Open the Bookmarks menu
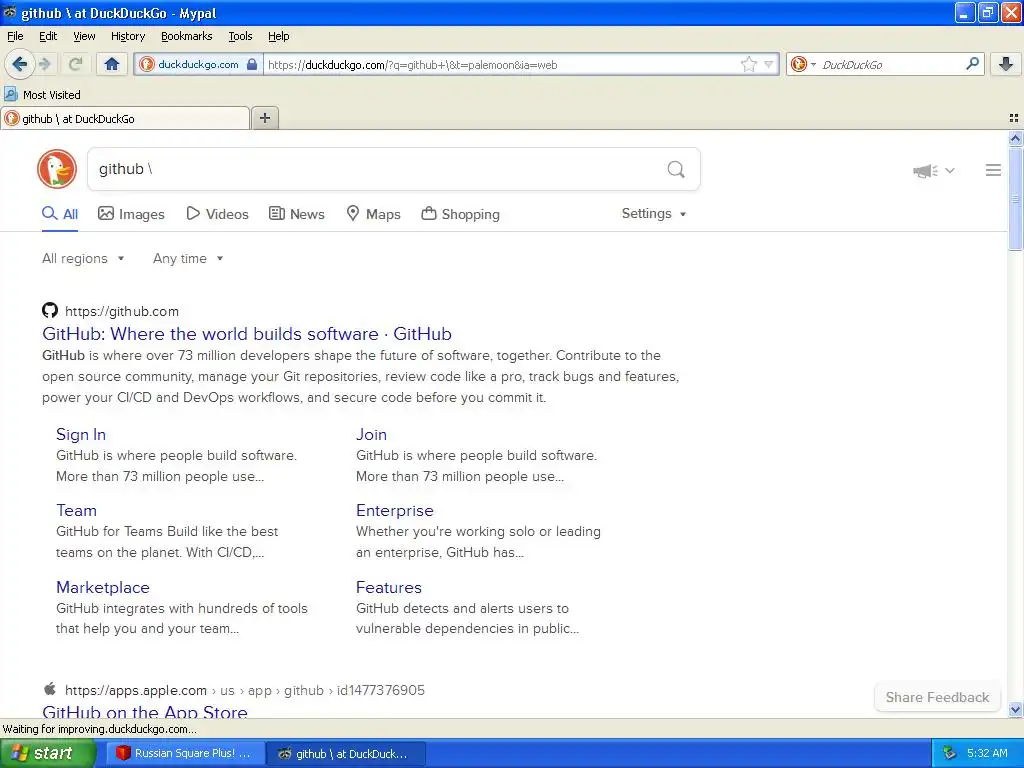 186,36
